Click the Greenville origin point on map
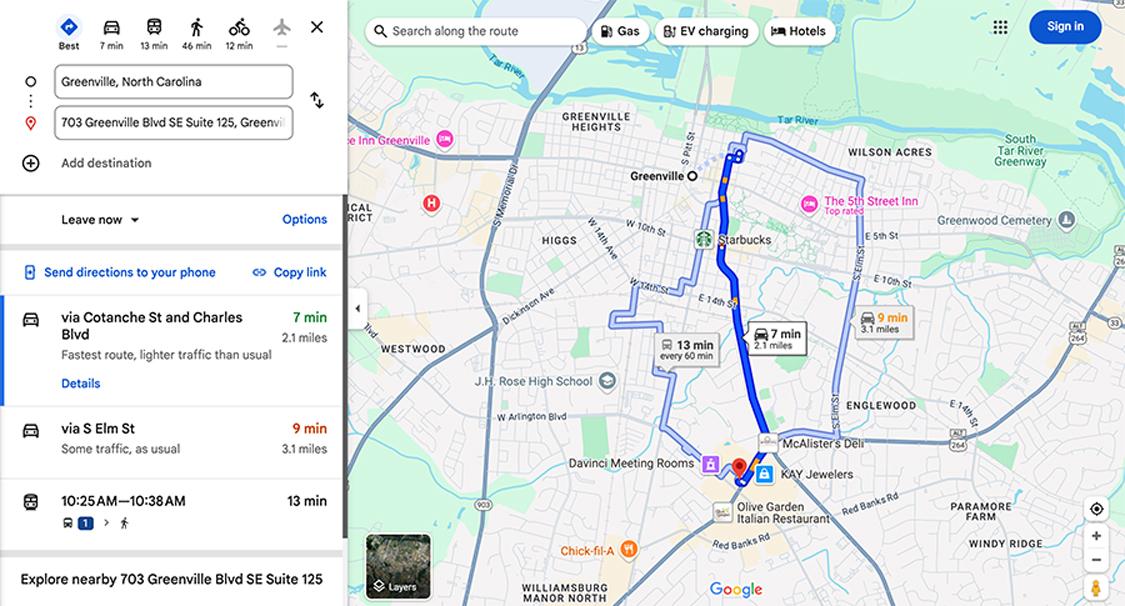The image size is (1125, 606). (692, 176)
